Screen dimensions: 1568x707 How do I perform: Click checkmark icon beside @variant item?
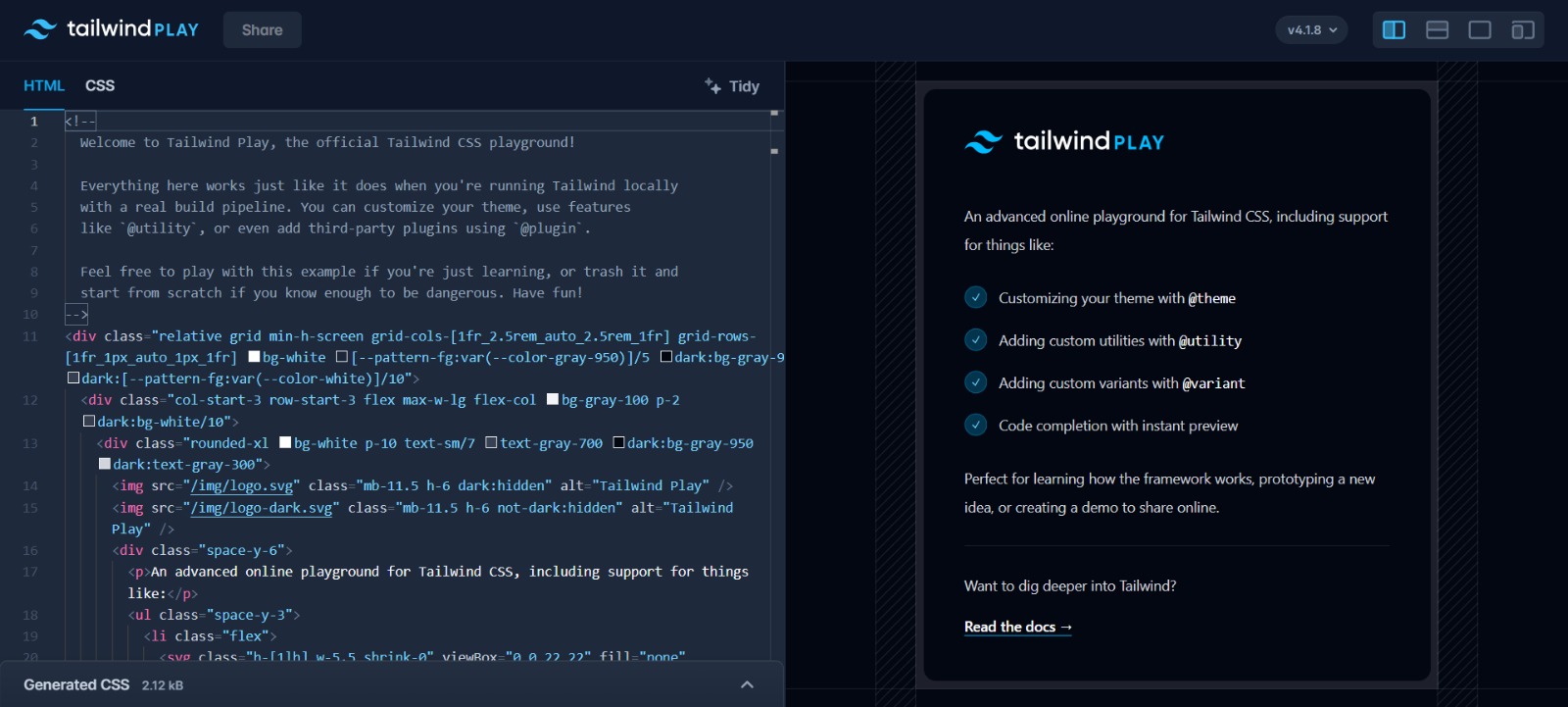click(975, 382)
